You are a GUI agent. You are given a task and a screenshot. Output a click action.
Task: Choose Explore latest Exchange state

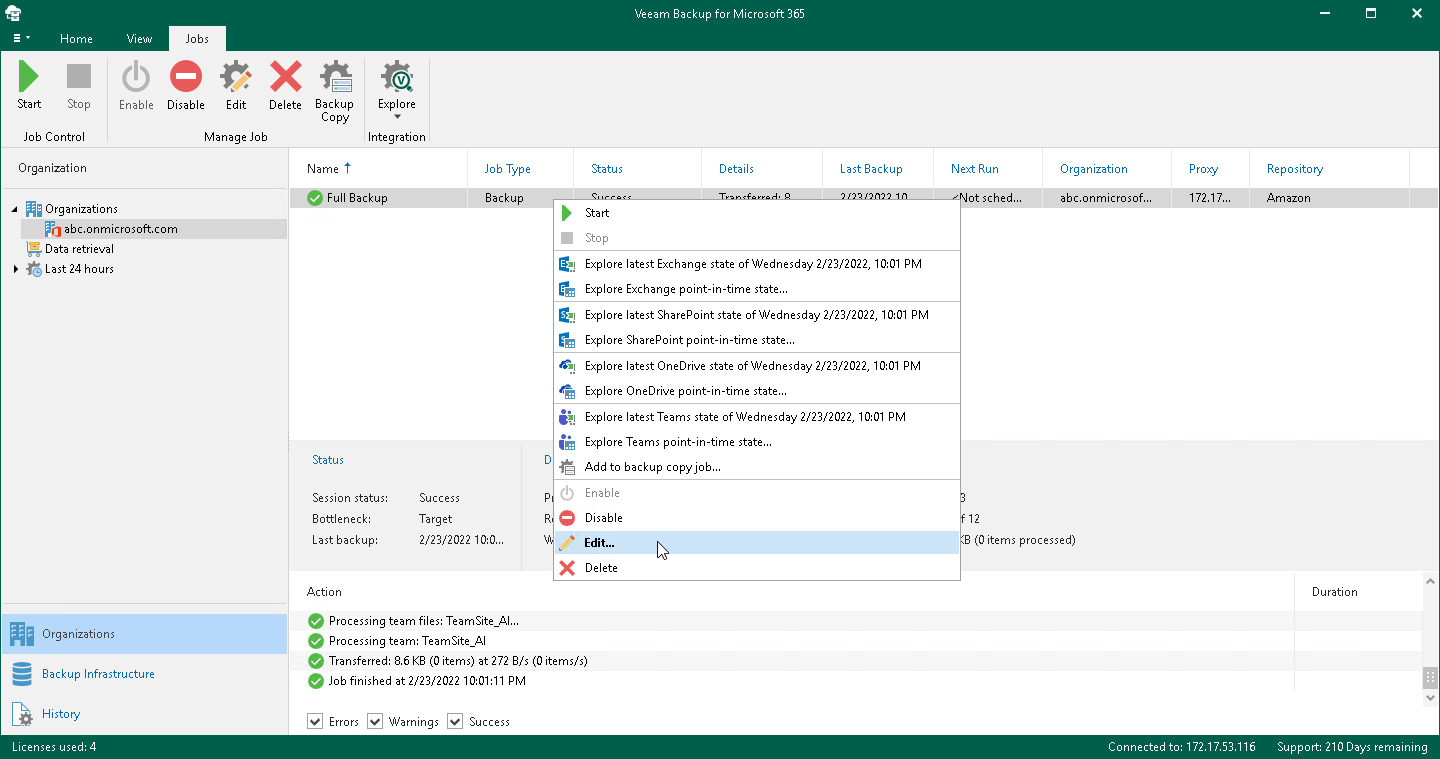757,264
